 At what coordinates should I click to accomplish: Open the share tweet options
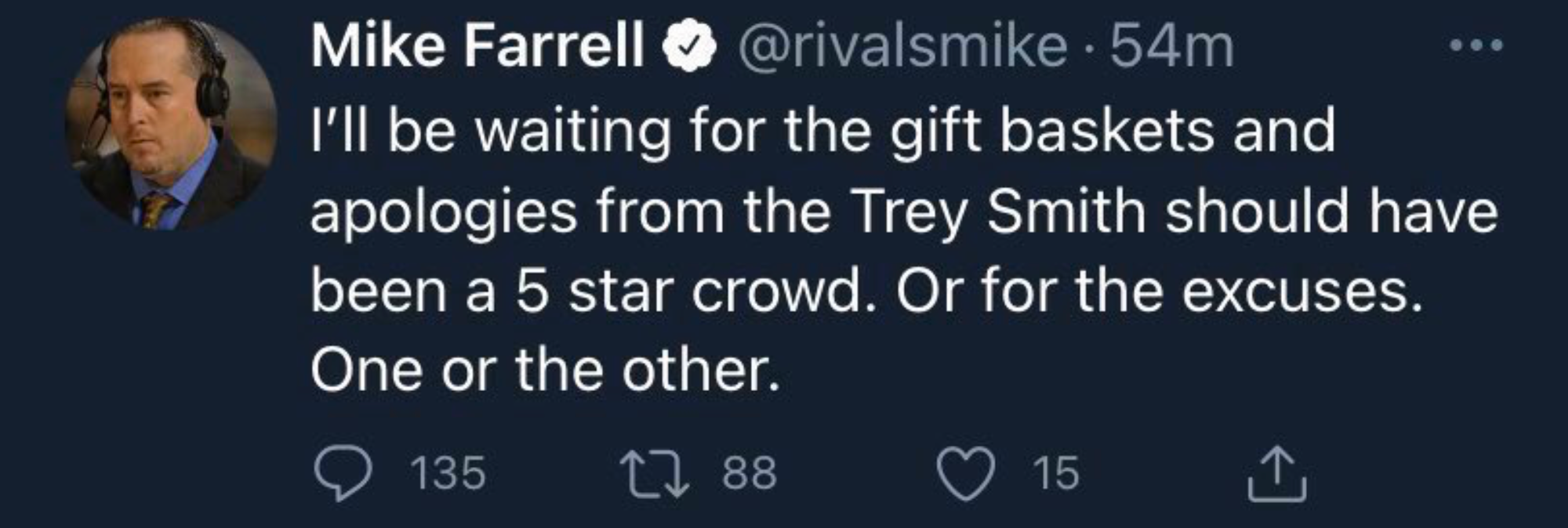point(1277,473)
